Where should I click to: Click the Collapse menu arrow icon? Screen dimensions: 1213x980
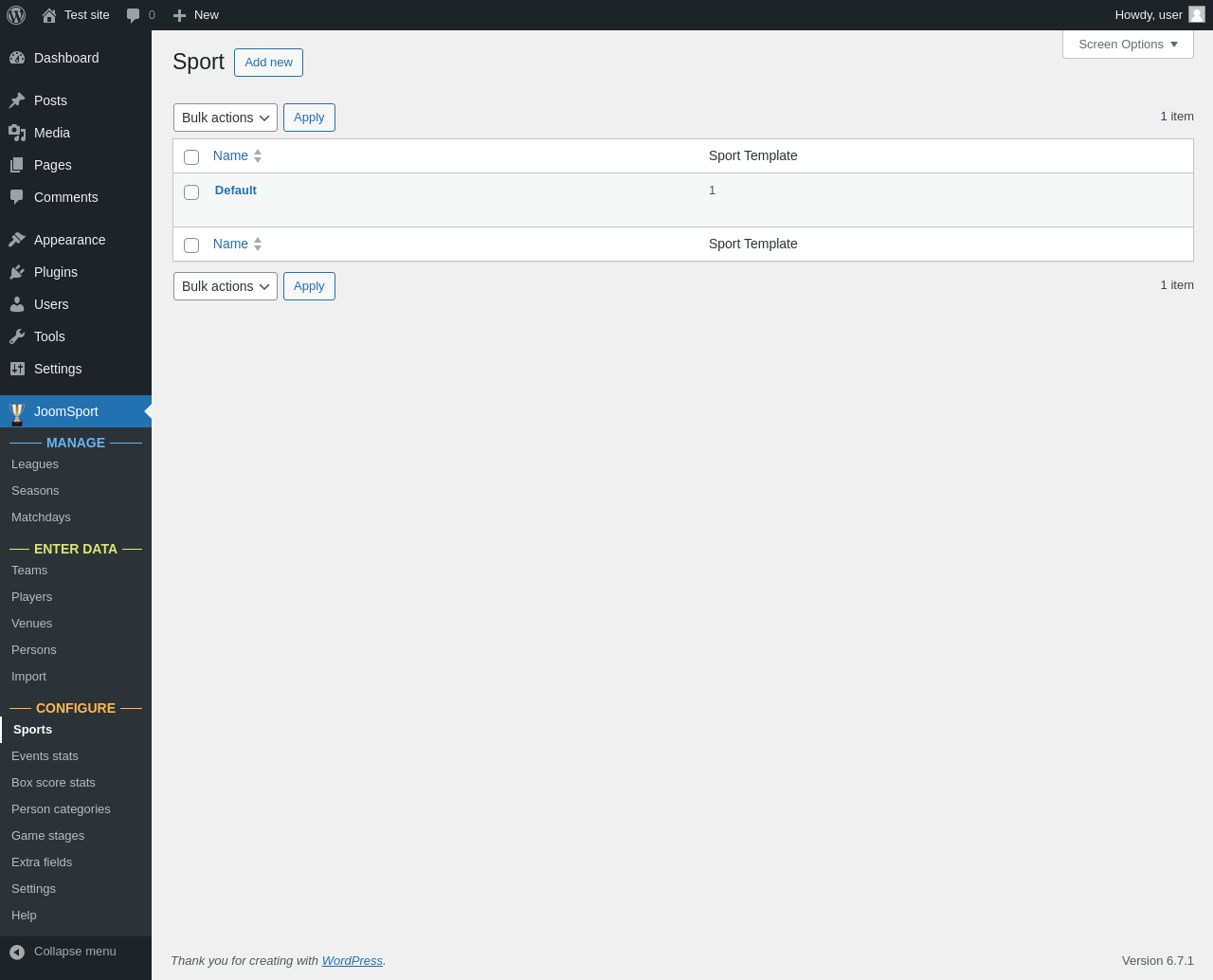(17, 953)
